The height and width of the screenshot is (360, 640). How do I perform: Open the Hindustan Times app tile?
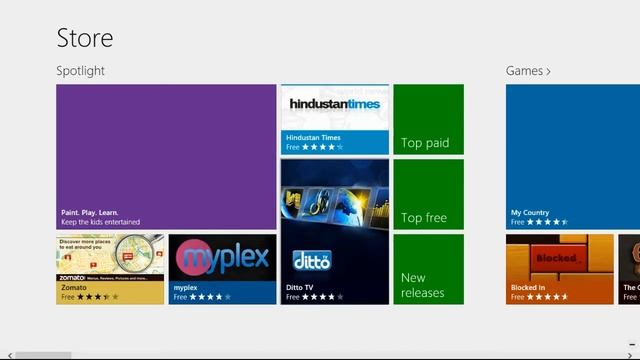tap(335, 120)
